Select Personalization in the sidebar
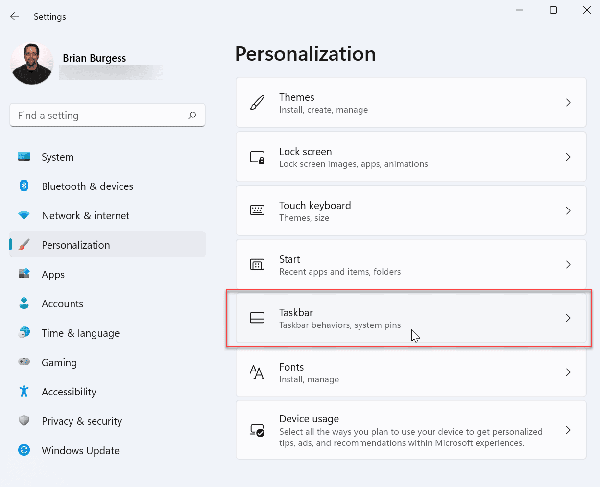600x487 pixels. (107, 244)
